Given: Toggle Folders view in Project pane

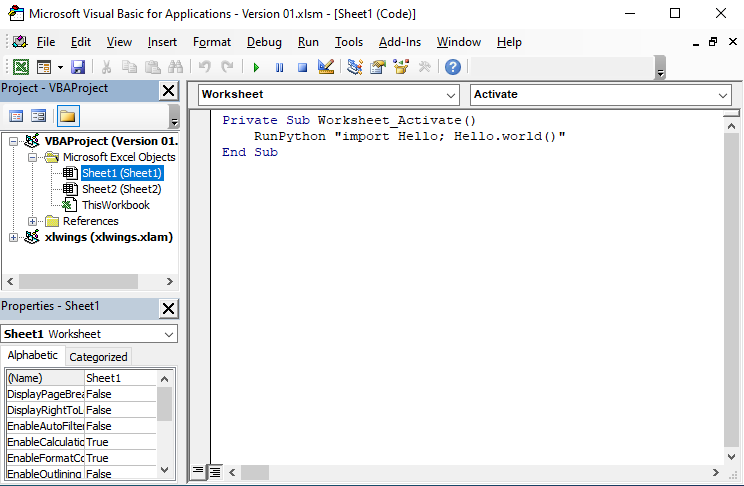Looking at the screenshot, I should point(68,116).
